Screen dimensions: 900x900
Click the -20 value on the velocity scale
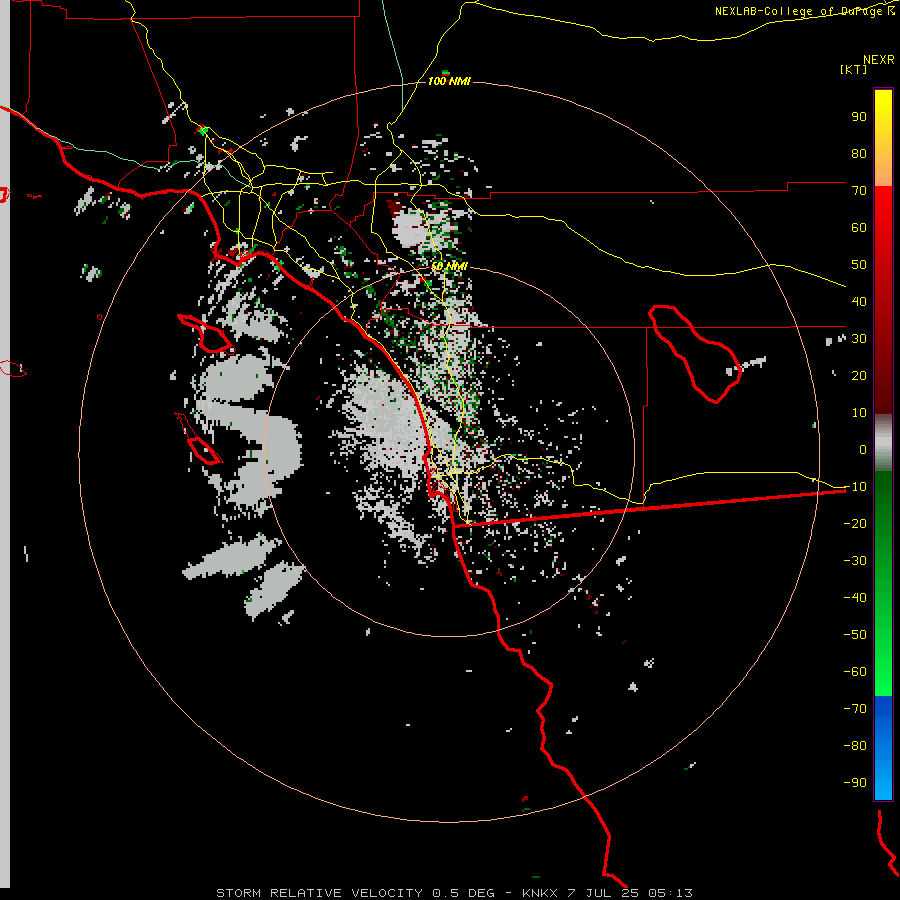[855, 523]
